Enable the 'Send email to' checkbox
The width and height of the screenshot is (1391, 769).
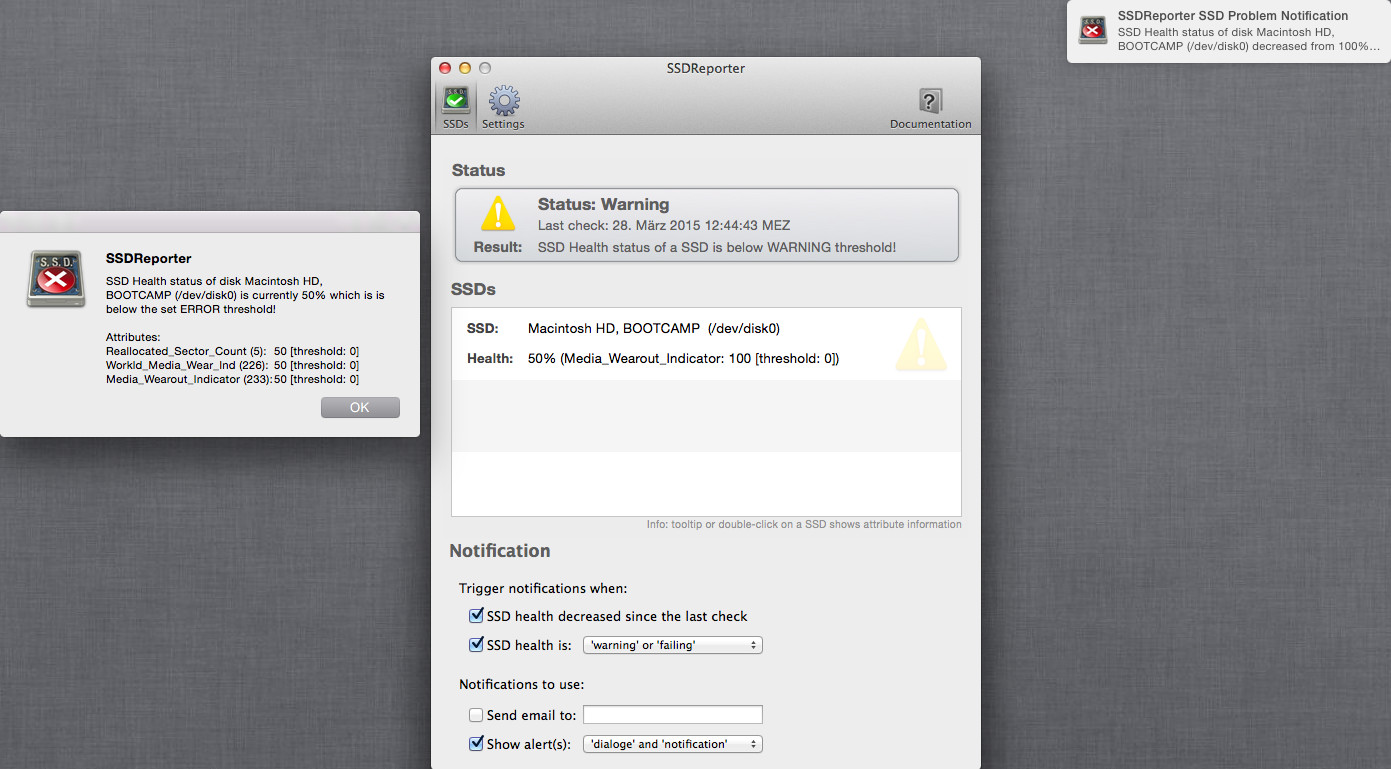pyautogui.click(x=476, y=715)
